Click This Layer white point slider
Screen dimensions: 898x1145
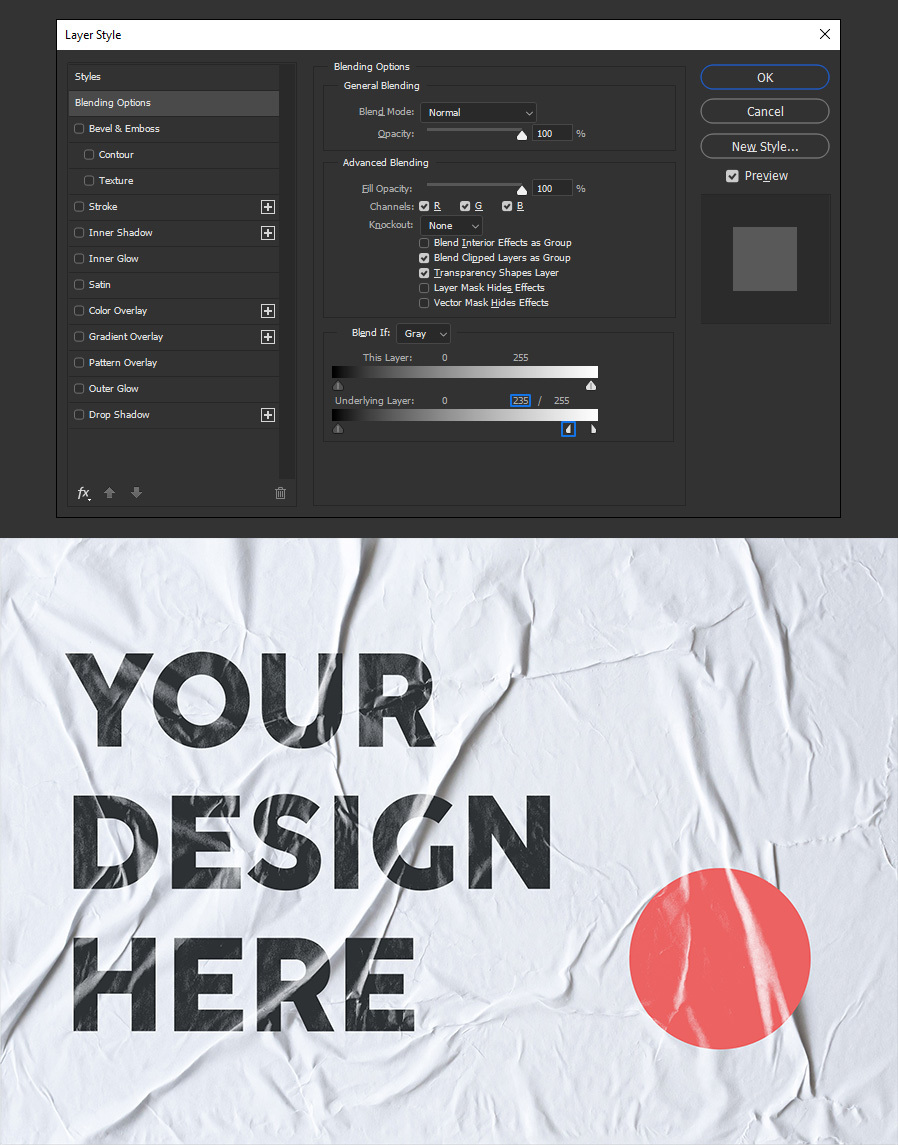[x=591, y=386]
